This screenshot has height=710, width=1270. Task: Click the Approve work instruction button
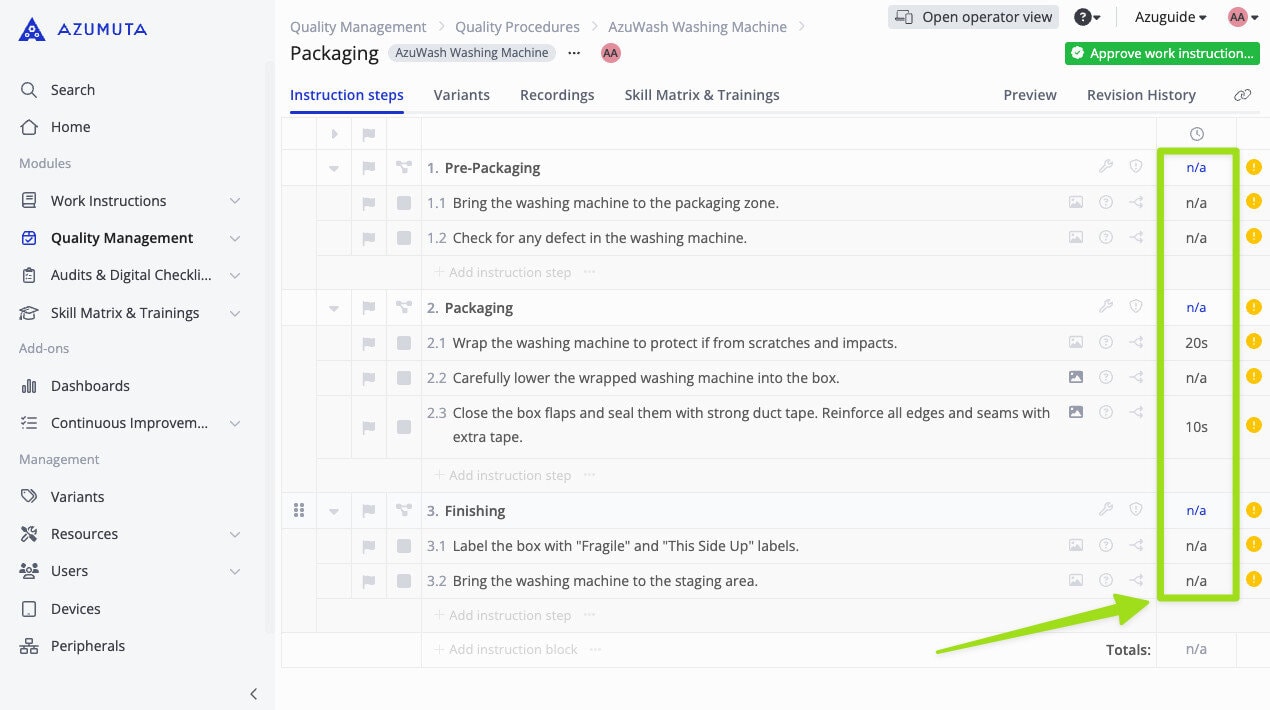click(x=1161, y=53)
